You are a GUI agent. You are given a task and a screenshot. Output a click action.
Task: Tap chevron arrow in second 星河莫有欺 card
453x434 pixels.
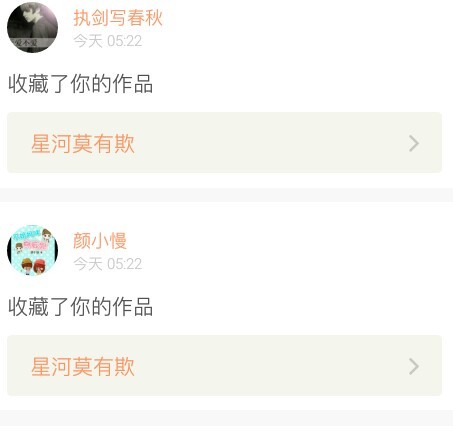[414, 367]
